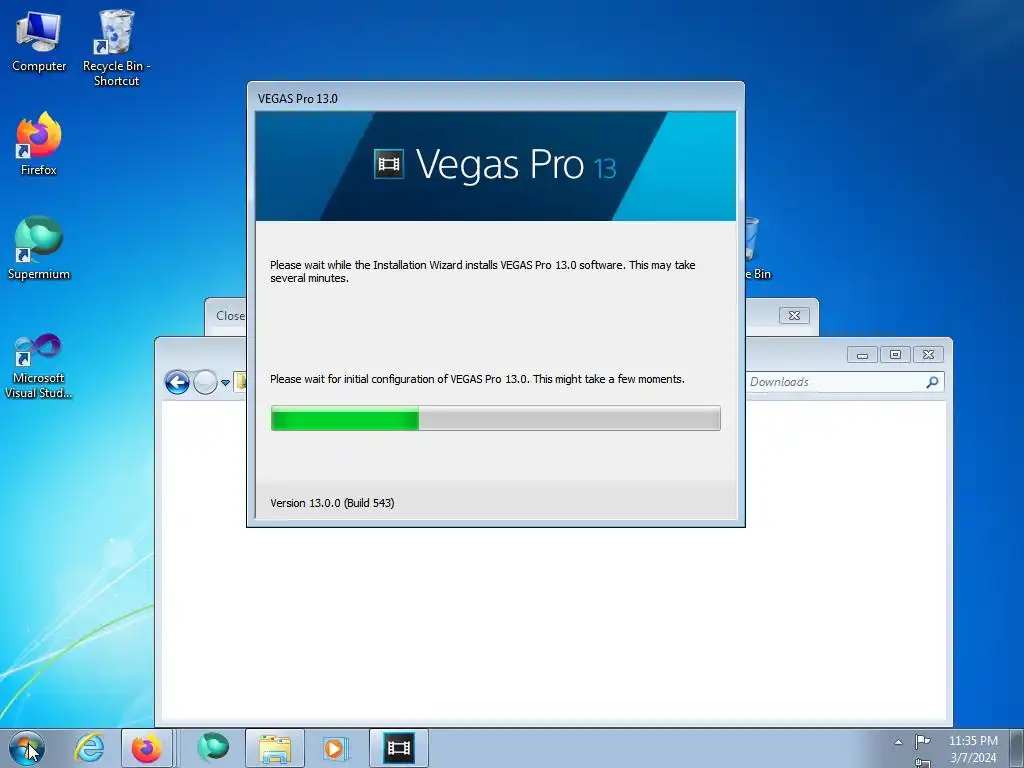Open Supermium from the taskbar

tap(213, 748)
